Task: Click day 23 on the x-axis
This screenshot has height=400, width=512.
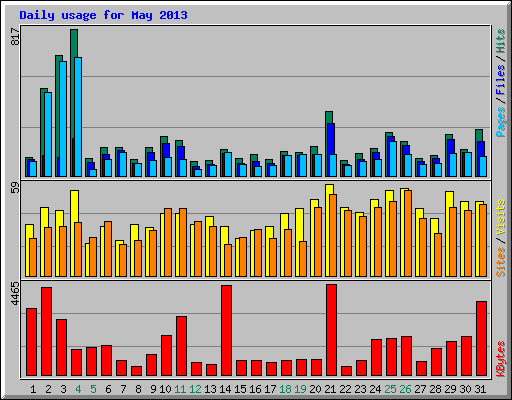Action: point(360,389)
